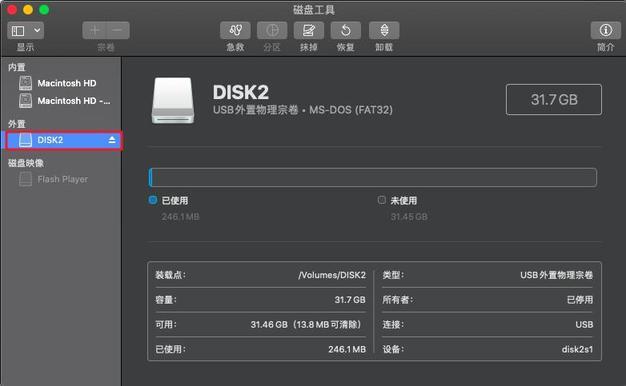Click the Erase (抹掉) toolbar icon
626x386 pixels.
pyautogui.click(x=309, y=31)
